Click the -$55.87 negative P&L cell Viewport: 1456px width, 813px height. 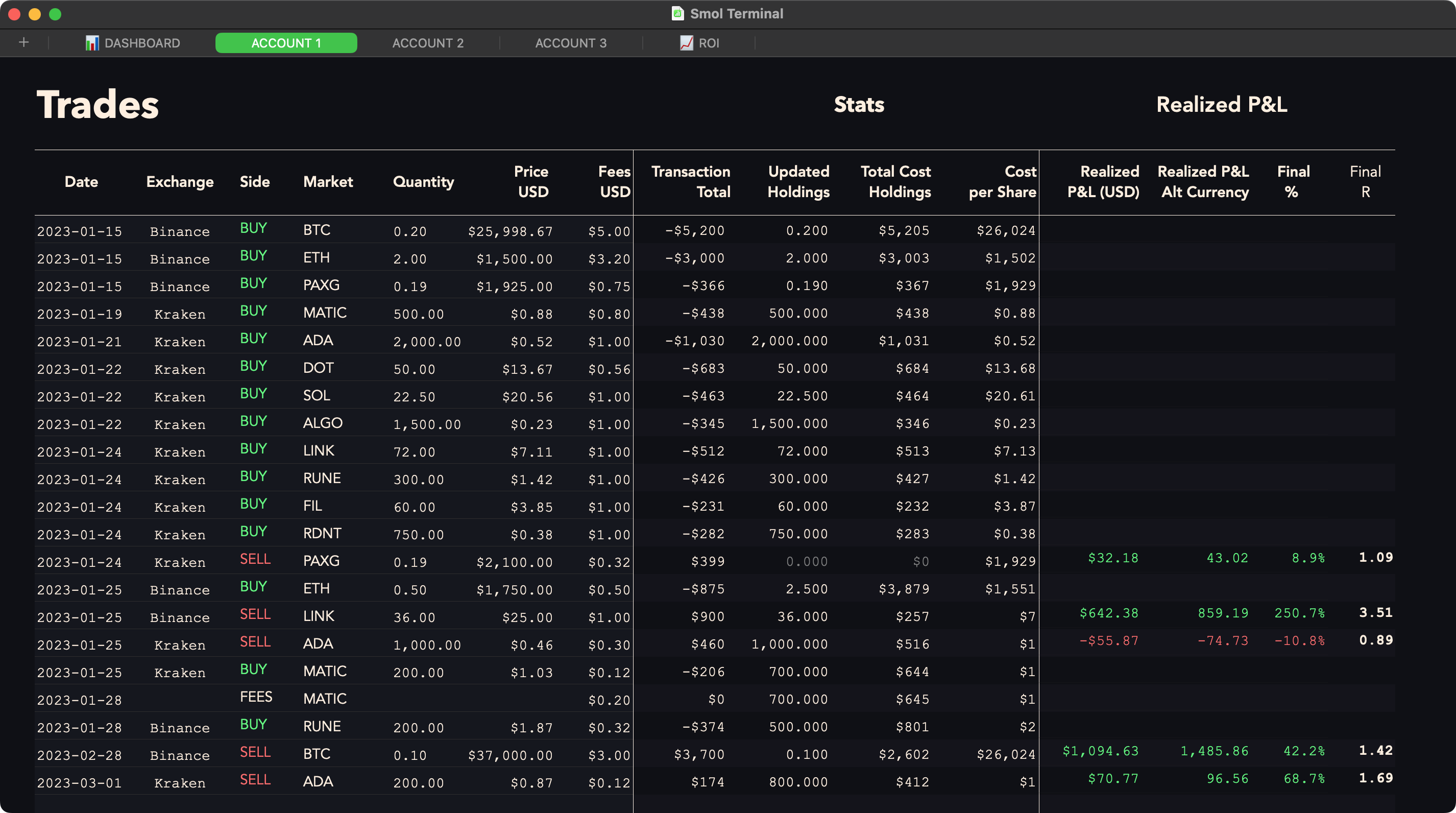coord(1108,641)
